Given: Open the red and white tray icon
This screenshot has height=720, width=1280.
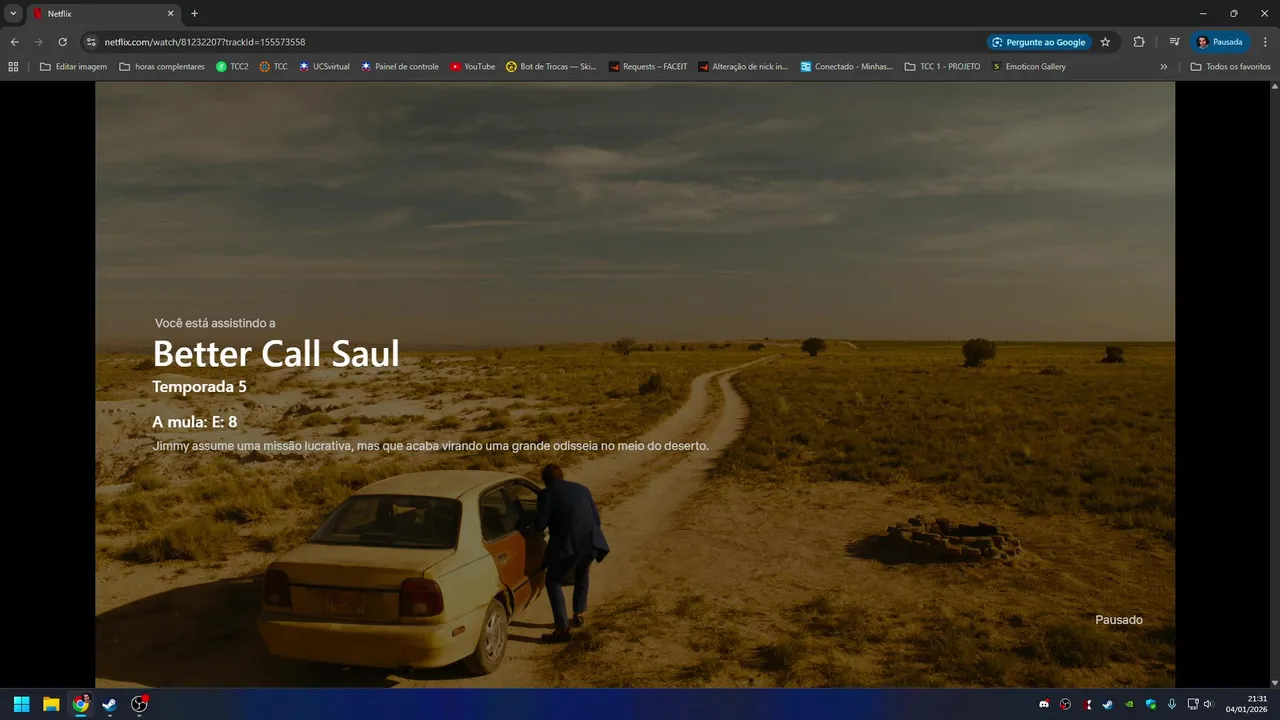Looking at the screenshot, I should 1087,704.
